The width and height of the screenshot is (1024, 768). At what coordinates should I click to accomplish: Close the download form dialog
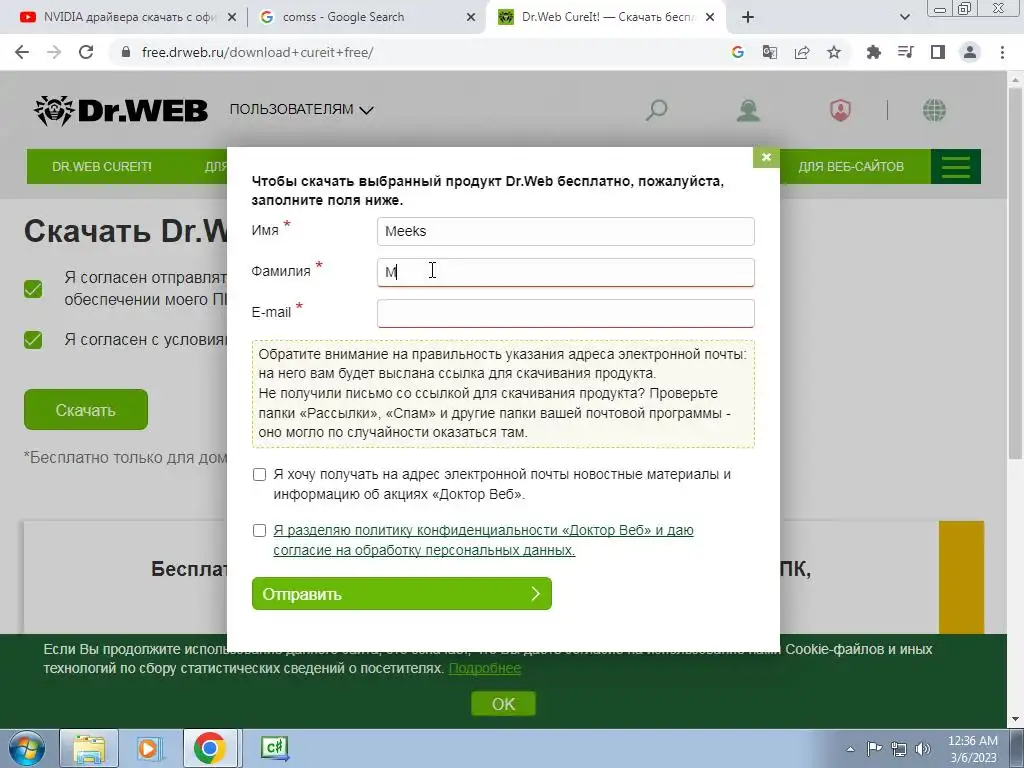[766, 157]
